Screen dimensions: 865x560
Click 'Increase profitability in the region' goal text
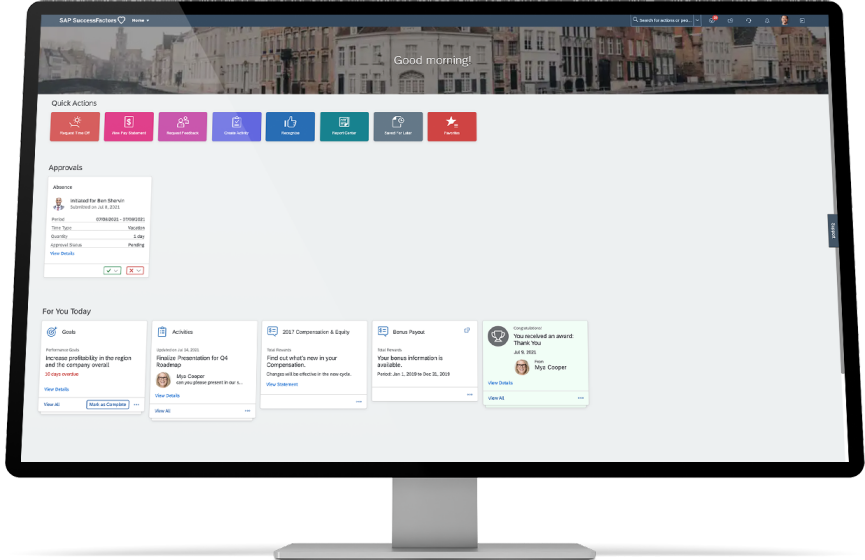[88, 361]
